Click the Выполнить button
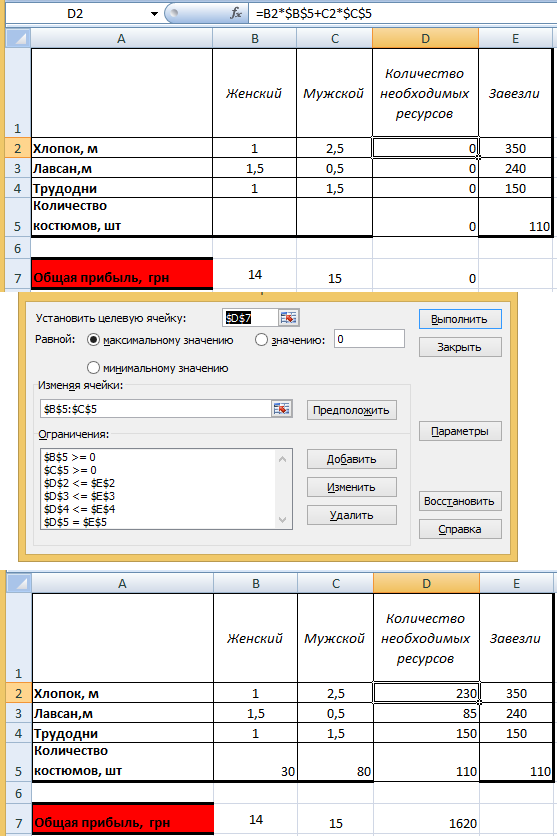Screen dimensions: 557x840 click(x=460, y=319)
